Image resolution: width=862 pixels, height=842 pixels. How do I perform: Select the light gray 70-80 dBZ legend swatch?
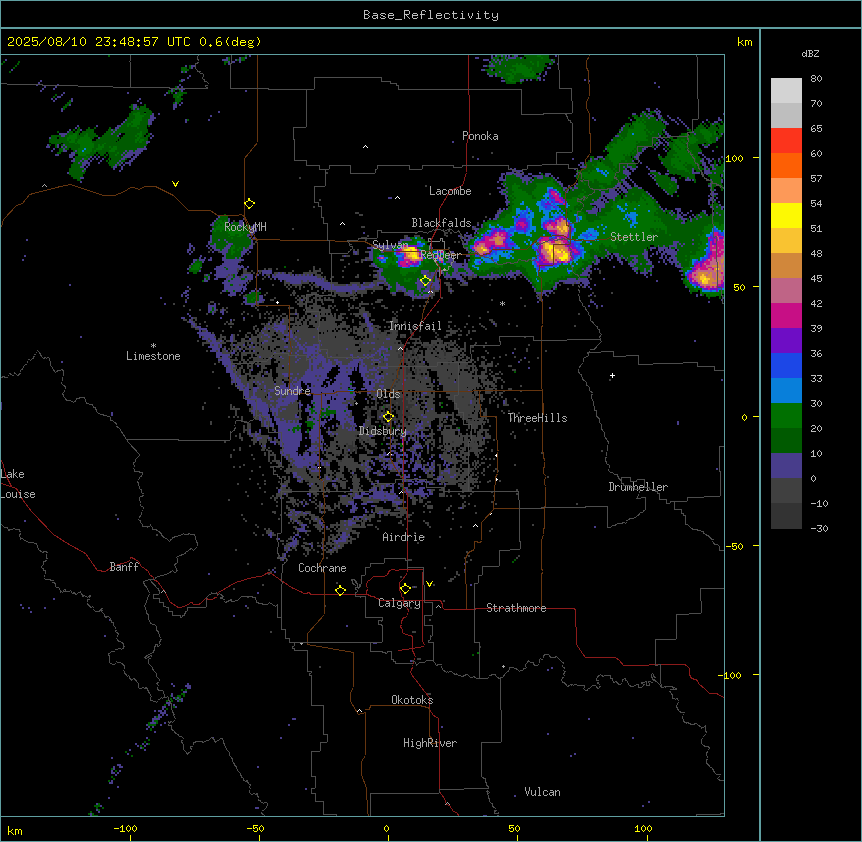[786, 90]
